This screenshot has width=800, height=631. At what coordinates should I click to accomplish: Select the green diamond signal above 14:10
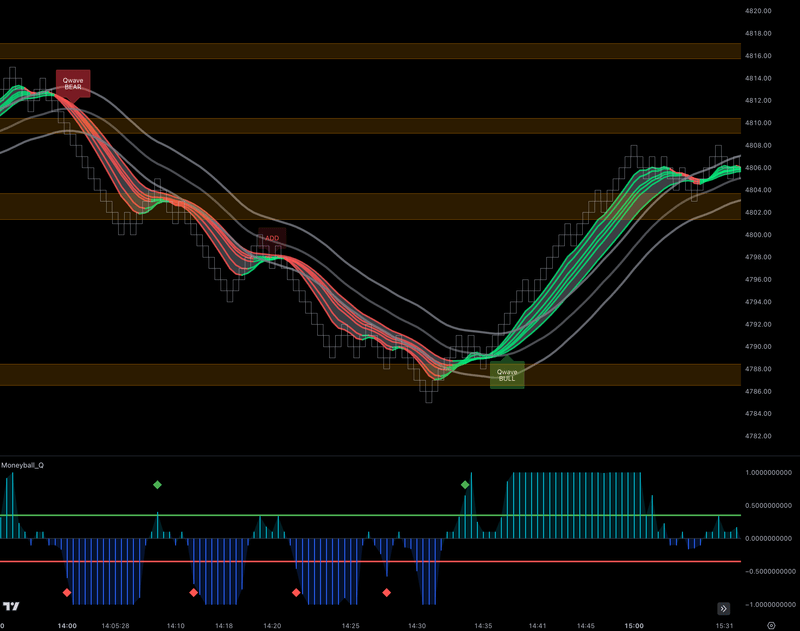[x=157, y=487]
